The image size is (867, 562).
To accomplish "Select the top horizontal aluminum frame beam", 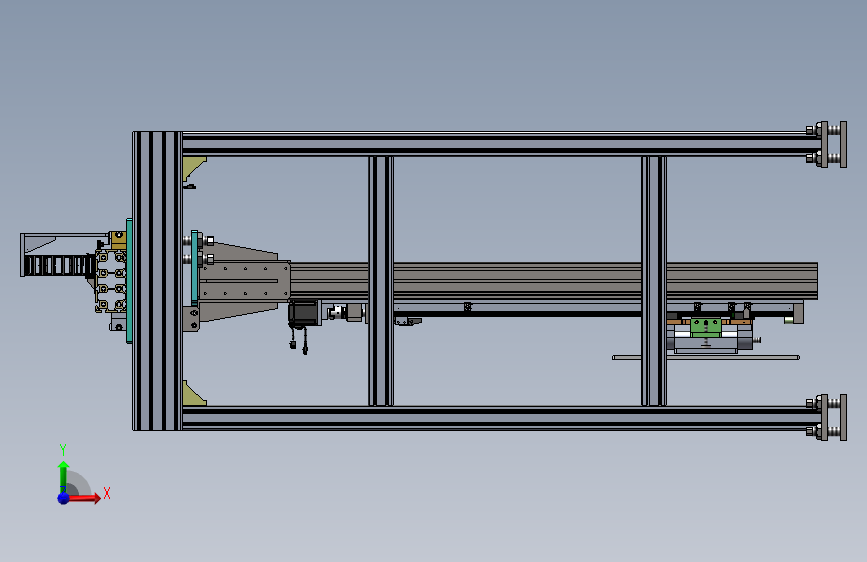I will pyautogui.click(x=500, y=144).
